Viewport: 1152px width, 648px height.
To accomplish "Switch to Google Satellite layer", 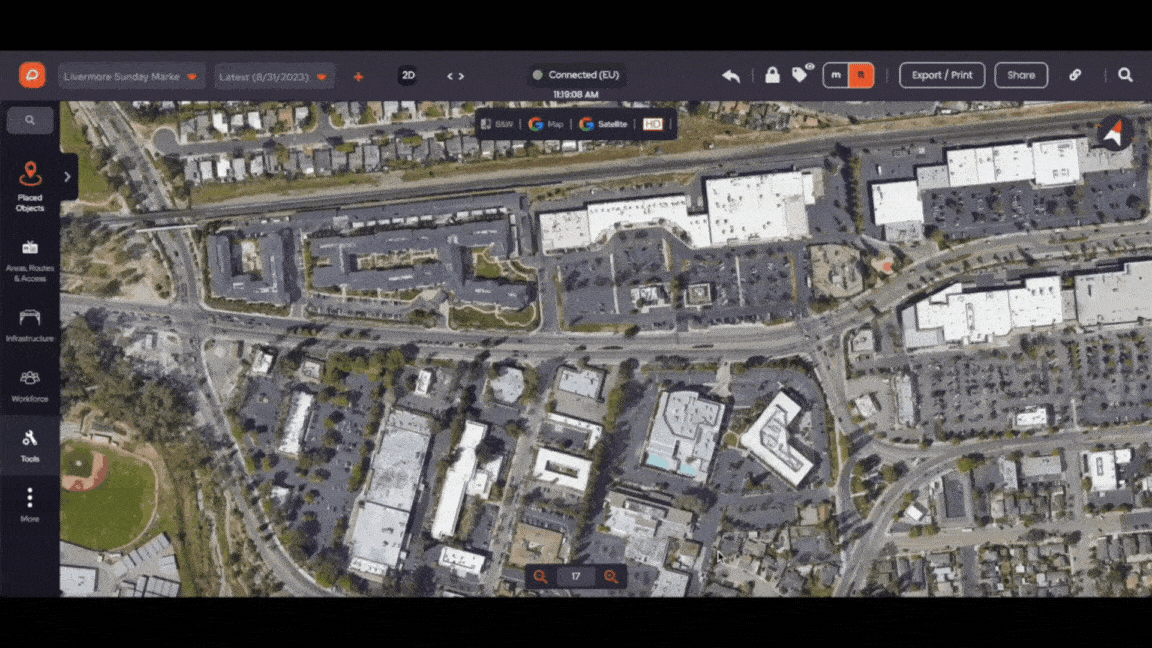I will pyautogui.click(x=604, y=124).
